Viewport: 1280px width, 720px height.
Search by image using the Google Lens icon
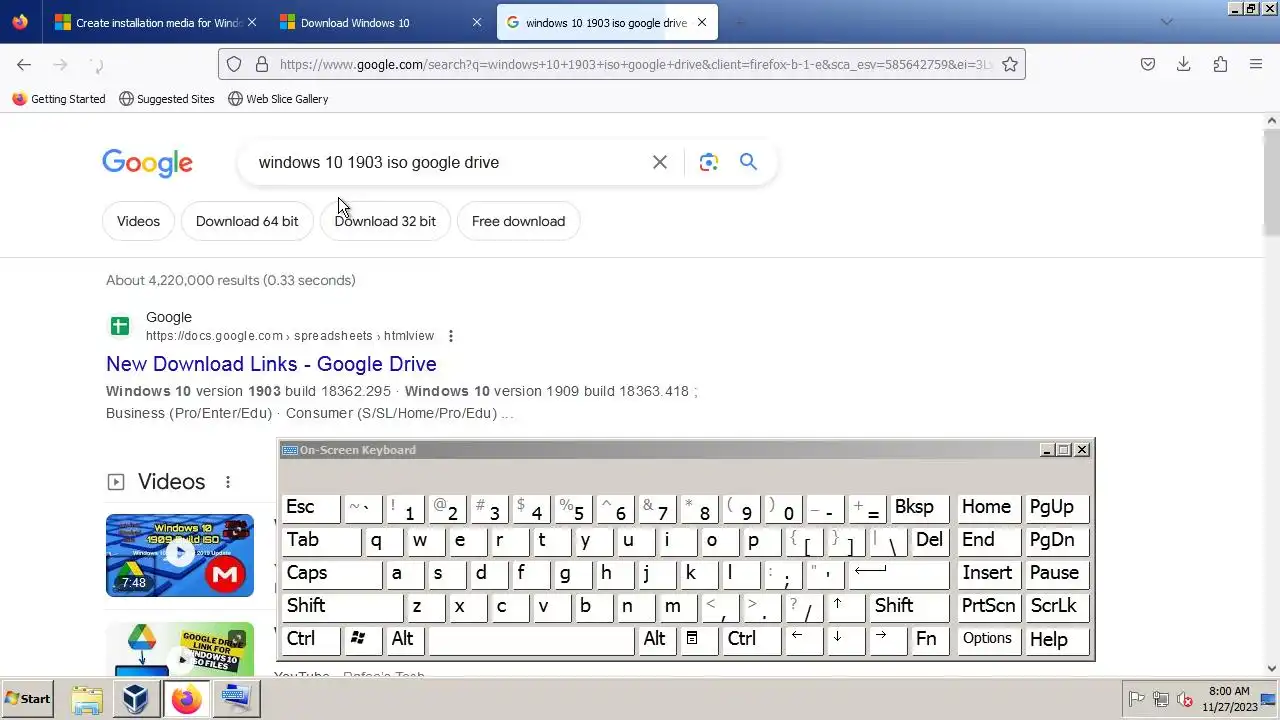(709, 162)
